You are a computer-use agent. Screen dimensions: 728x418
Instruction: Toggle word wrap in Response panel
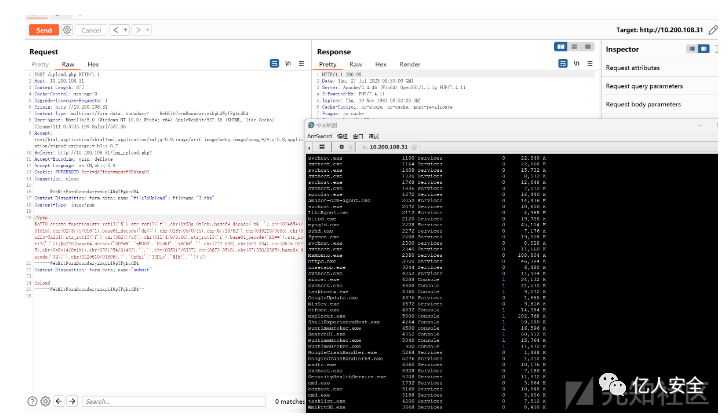[x=563, y=64]
